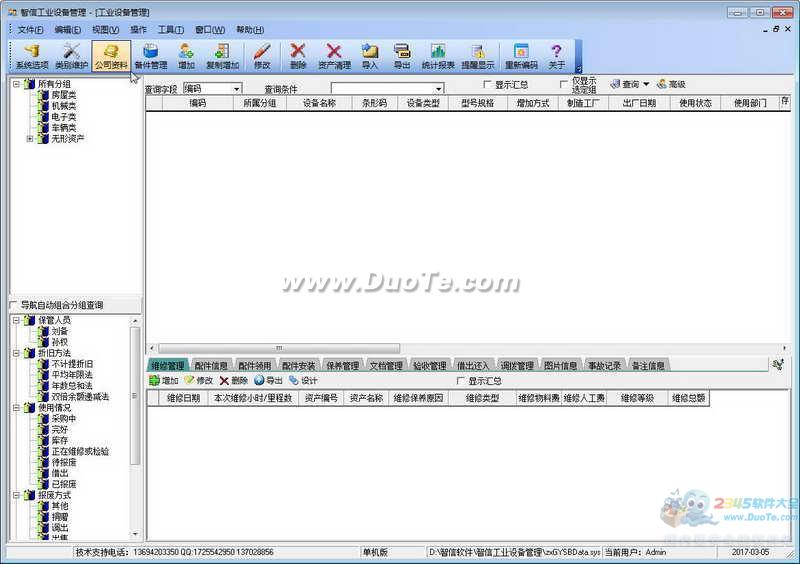Select 车辆类 group in tree
The width and height of the screenshot is (800, 564).
[x=64, y=128]
